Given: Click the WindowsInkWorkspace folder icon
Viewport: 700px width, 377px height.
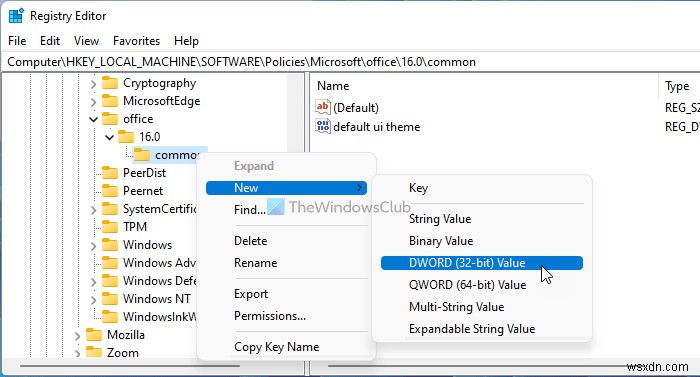Looking at the screenshot, I should point(110,317).
